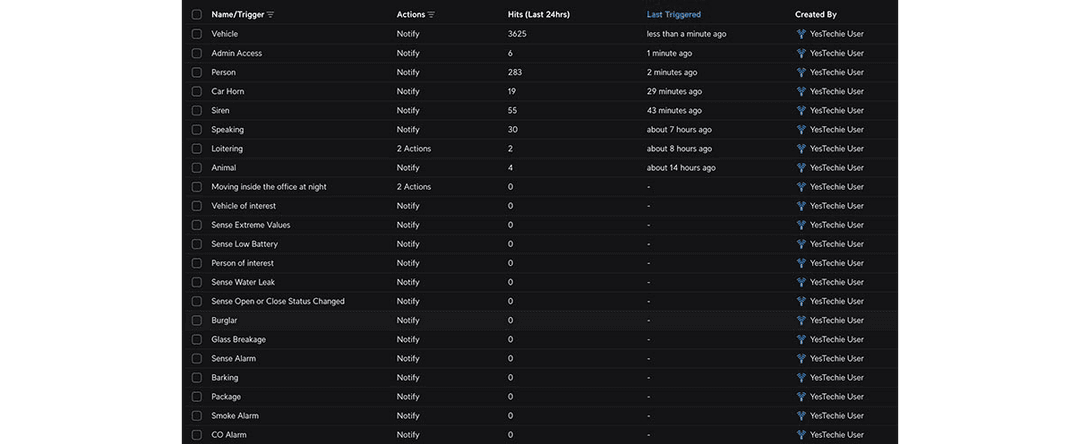Click YesTechie User in the Sense Alarm row
1080x444 pixels.
click(x=837, y=359)
